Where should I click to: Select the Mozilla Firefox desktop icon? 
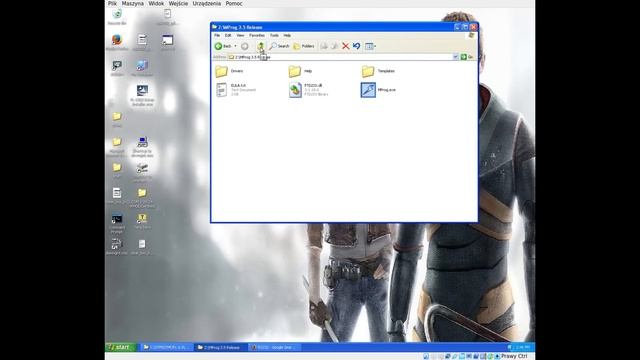tap(117, 42)
